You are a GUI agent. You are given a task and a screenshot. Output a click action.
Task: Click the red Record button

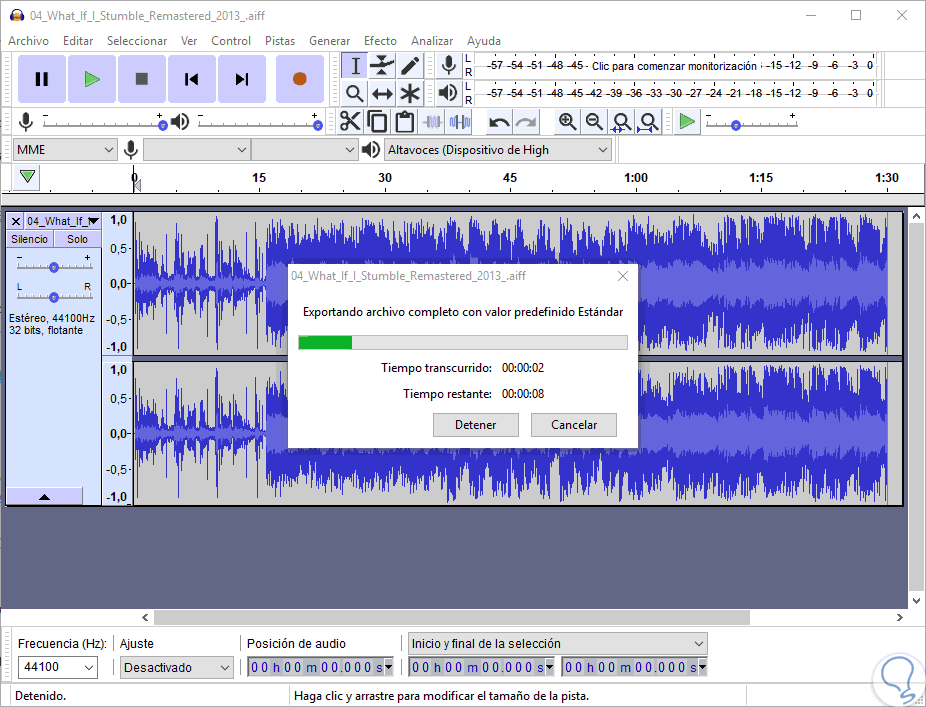(x=299, y=79)
